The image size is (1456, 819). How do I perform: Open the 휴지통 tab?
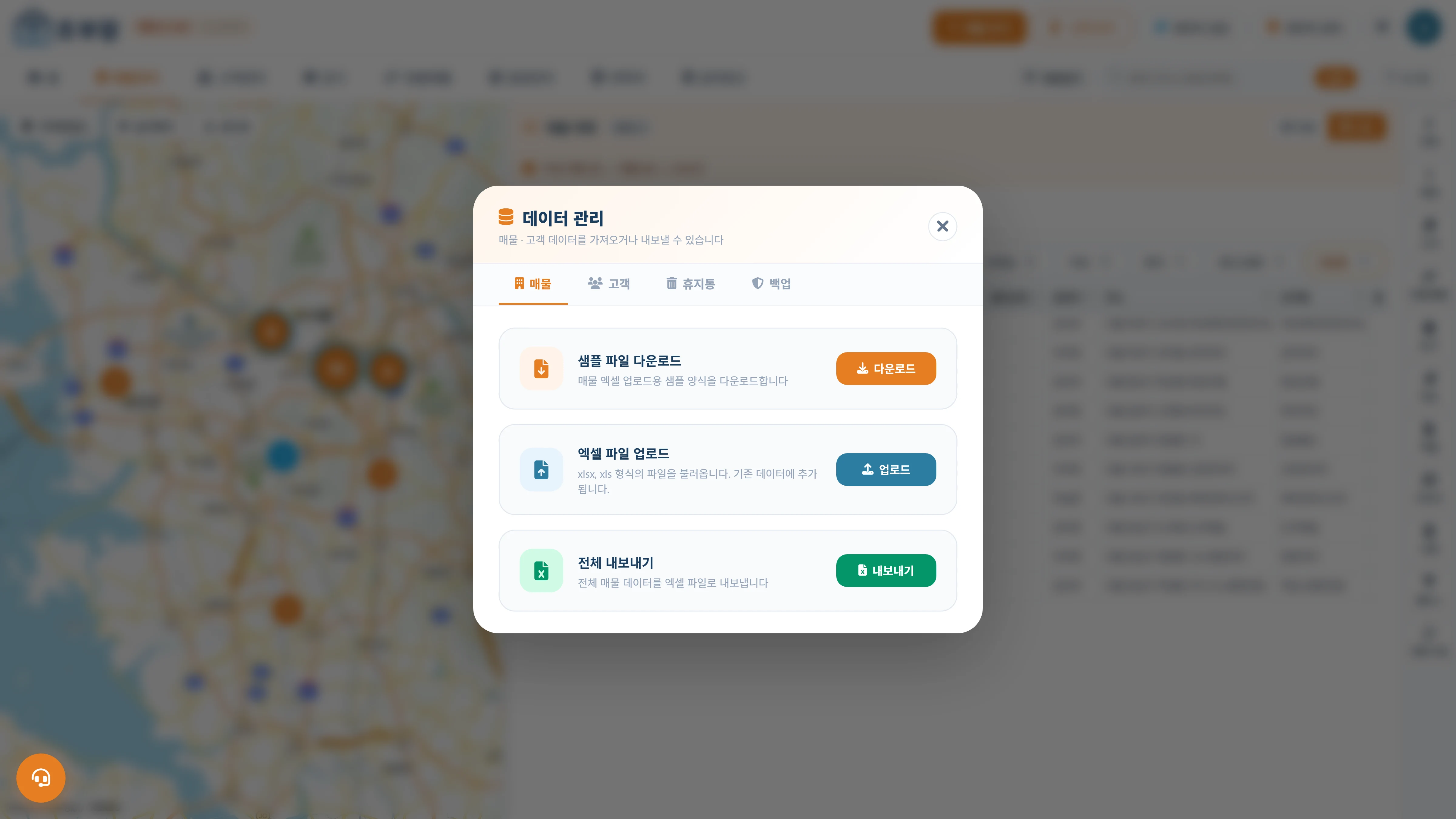(x=690, y=284)
